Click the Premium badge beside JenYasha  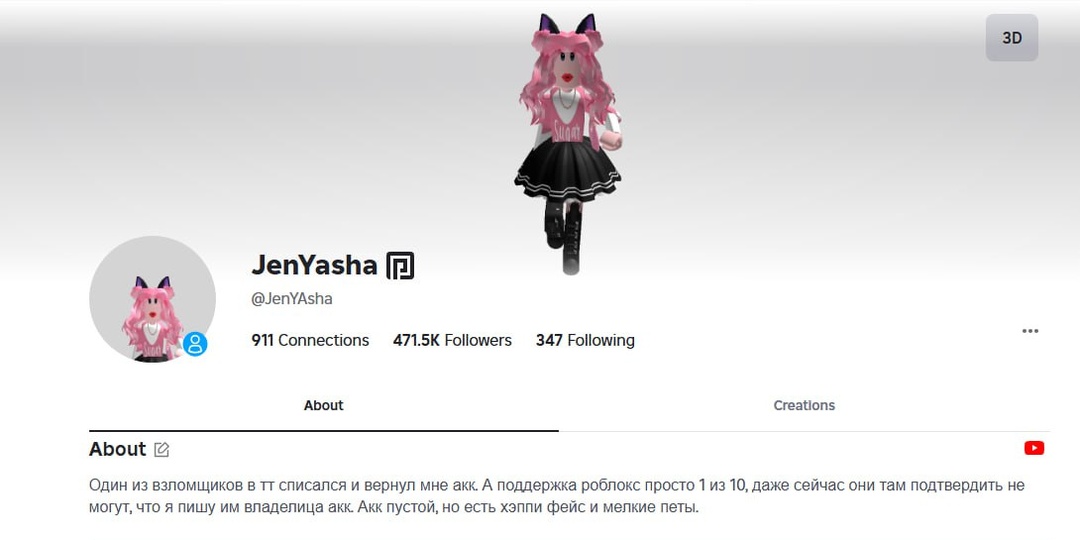tap(399, 265)
